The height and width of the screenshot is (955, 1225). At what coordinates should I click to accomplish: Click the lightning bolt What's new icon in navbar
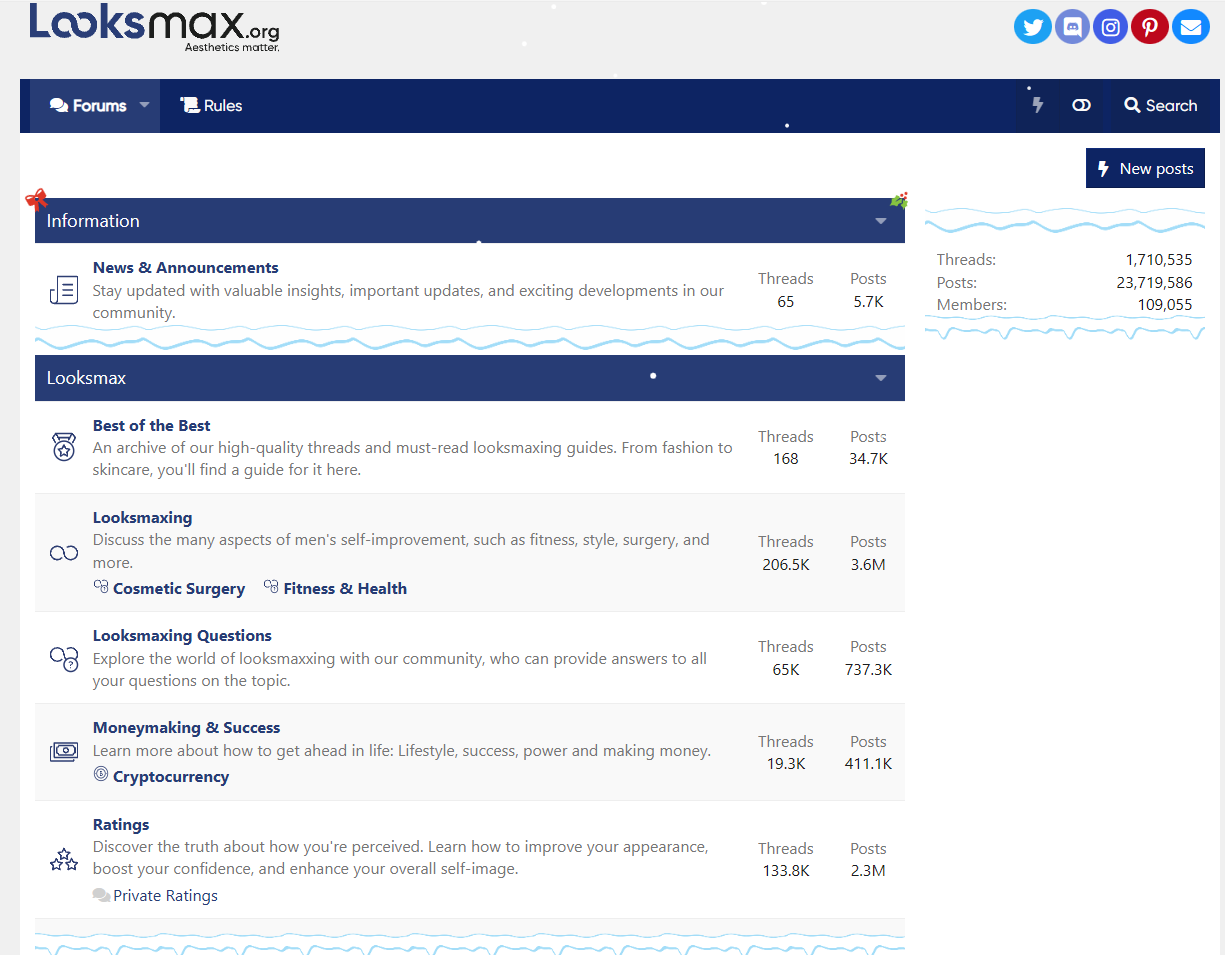[1037, 105]
